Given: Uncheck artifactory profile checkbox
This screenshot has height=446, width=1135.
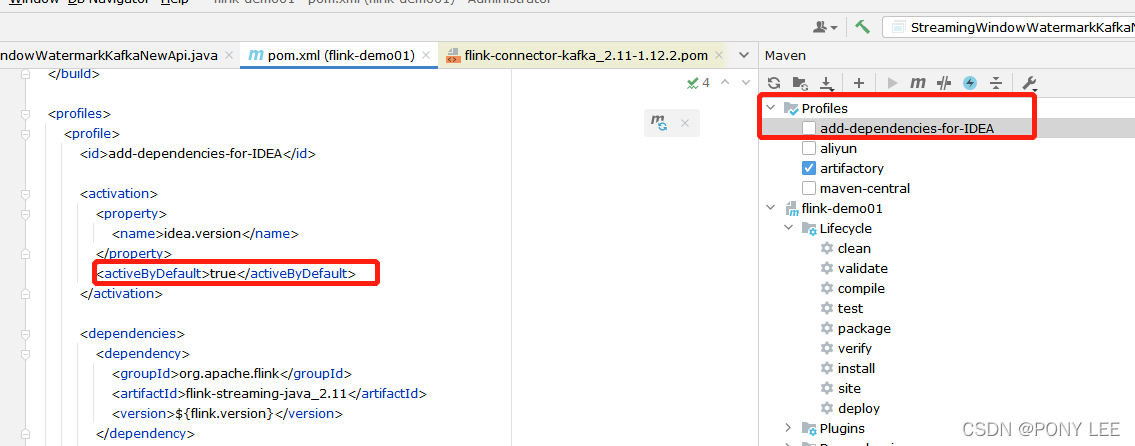Looking at the screenshot, I should click(x=809, y=168).
